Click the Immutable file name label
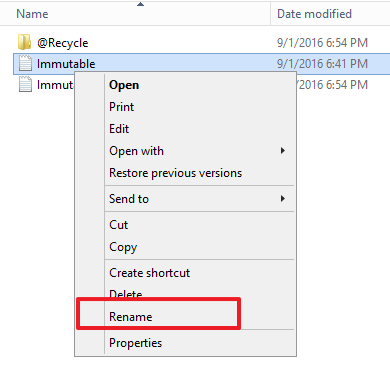390x371 pixels. pyautogui.click(x=66, y=64)
